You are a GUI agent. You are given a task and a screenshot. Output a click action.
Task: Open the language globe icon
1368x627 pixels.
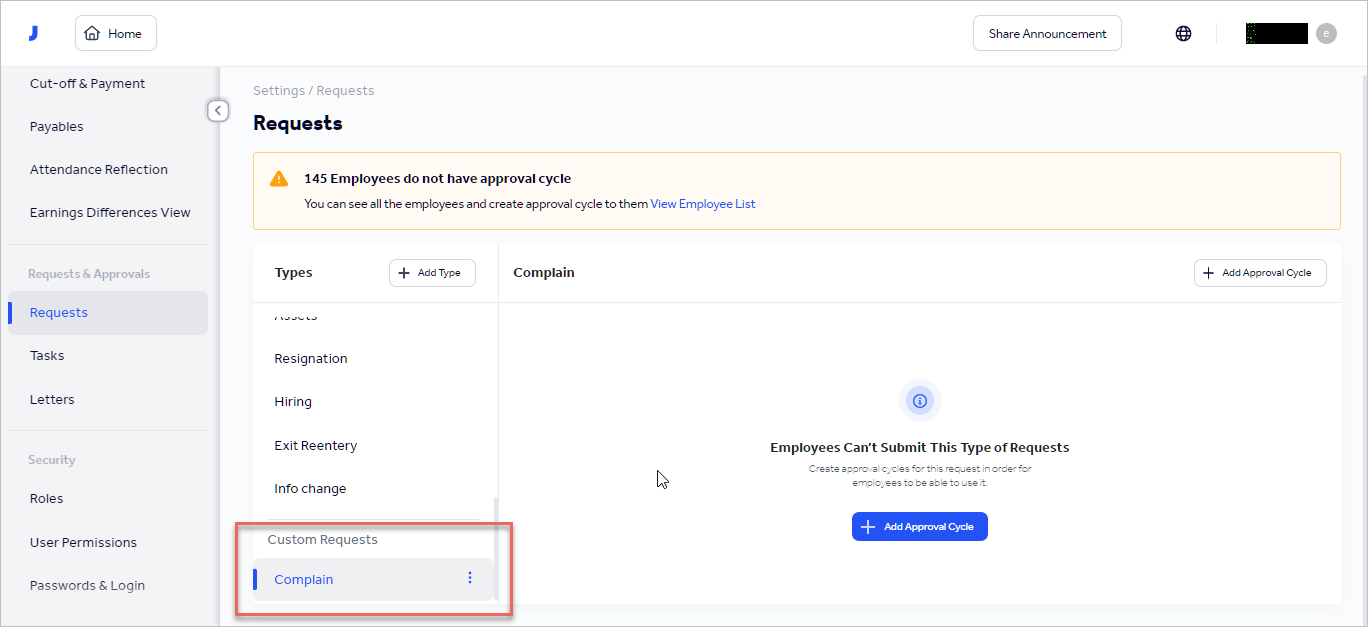(x=1183, y=33)
